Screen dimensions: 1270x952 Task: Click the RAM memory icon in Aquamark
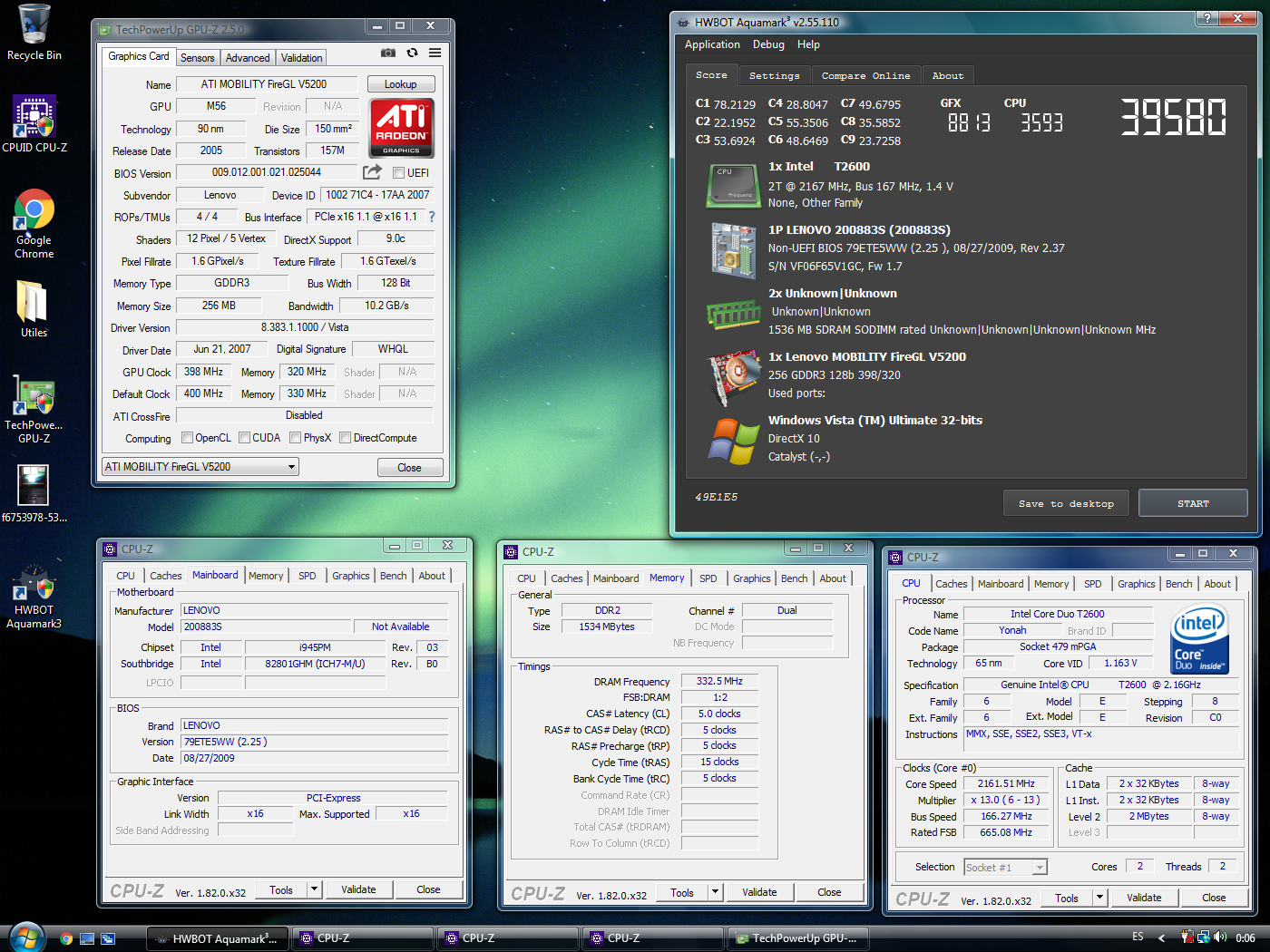click(x=733, y=314)
